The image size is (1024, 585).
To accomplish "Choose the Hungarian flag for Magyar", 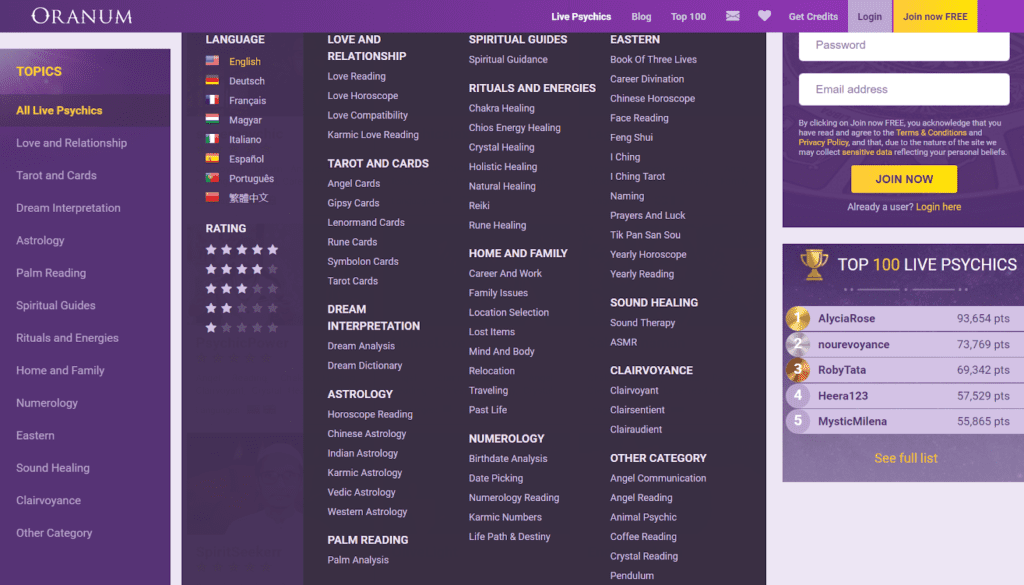I will pos(212,120).
